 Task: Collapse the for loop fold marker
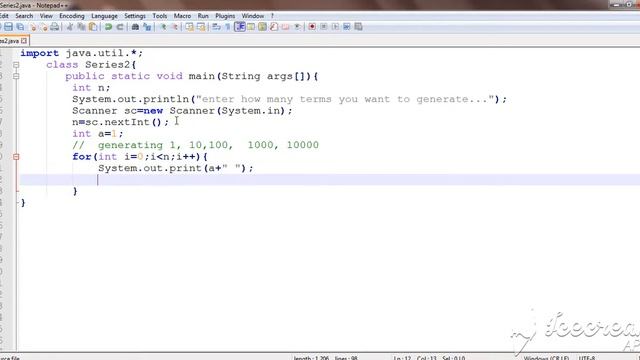(16, 157)
